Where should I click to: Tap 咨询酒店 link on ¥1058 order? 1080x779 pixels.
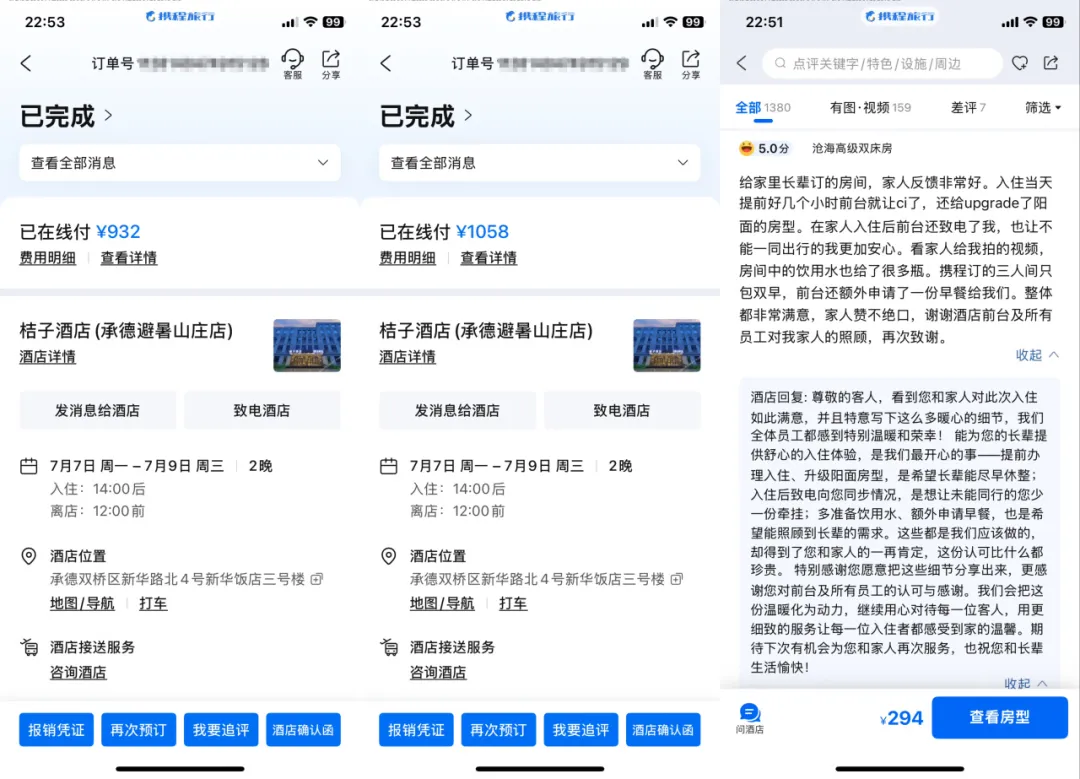coord(438,672)
